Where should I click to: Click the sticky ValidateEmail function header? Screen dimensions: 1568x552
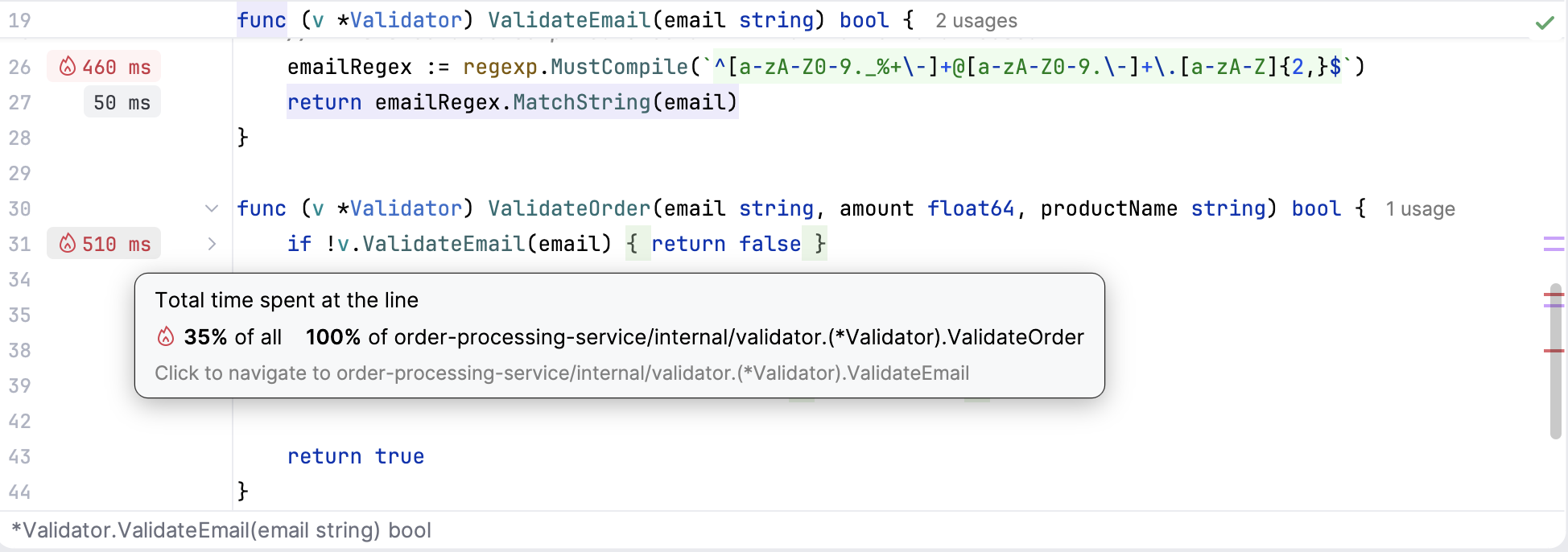575,20
